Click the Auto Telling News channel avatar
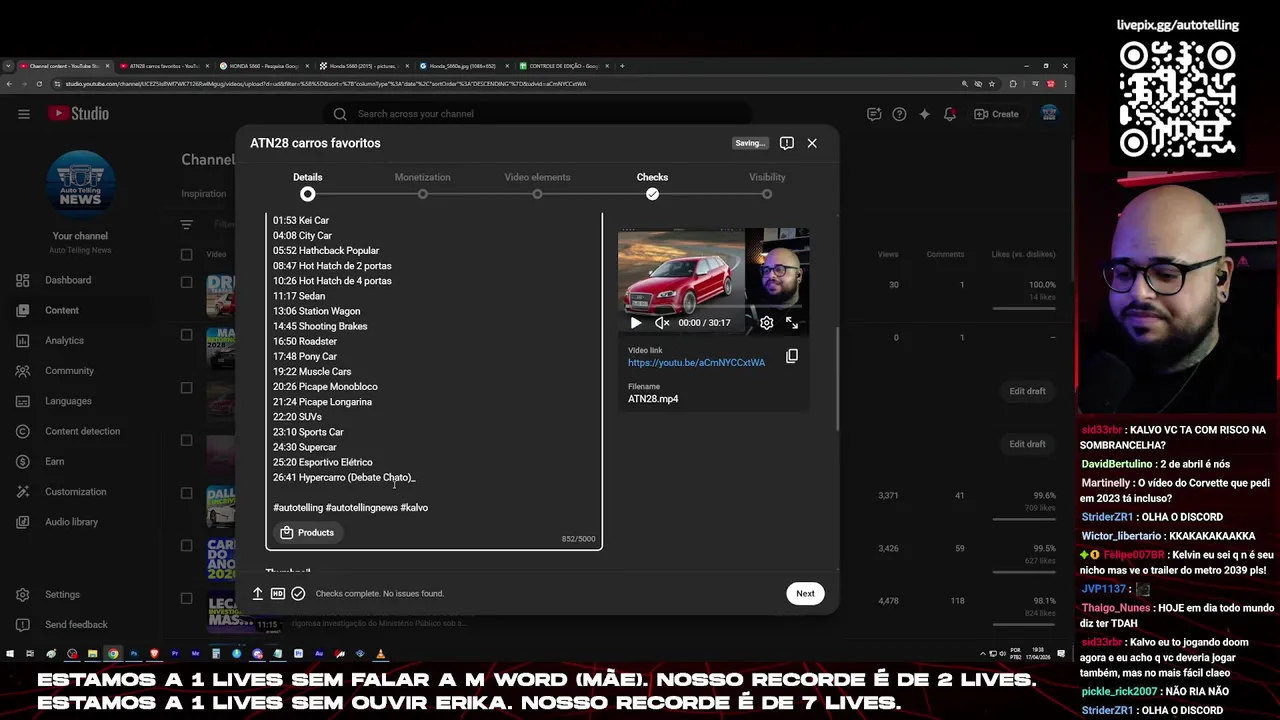The image size is (1280, 720). pos(80,185)
